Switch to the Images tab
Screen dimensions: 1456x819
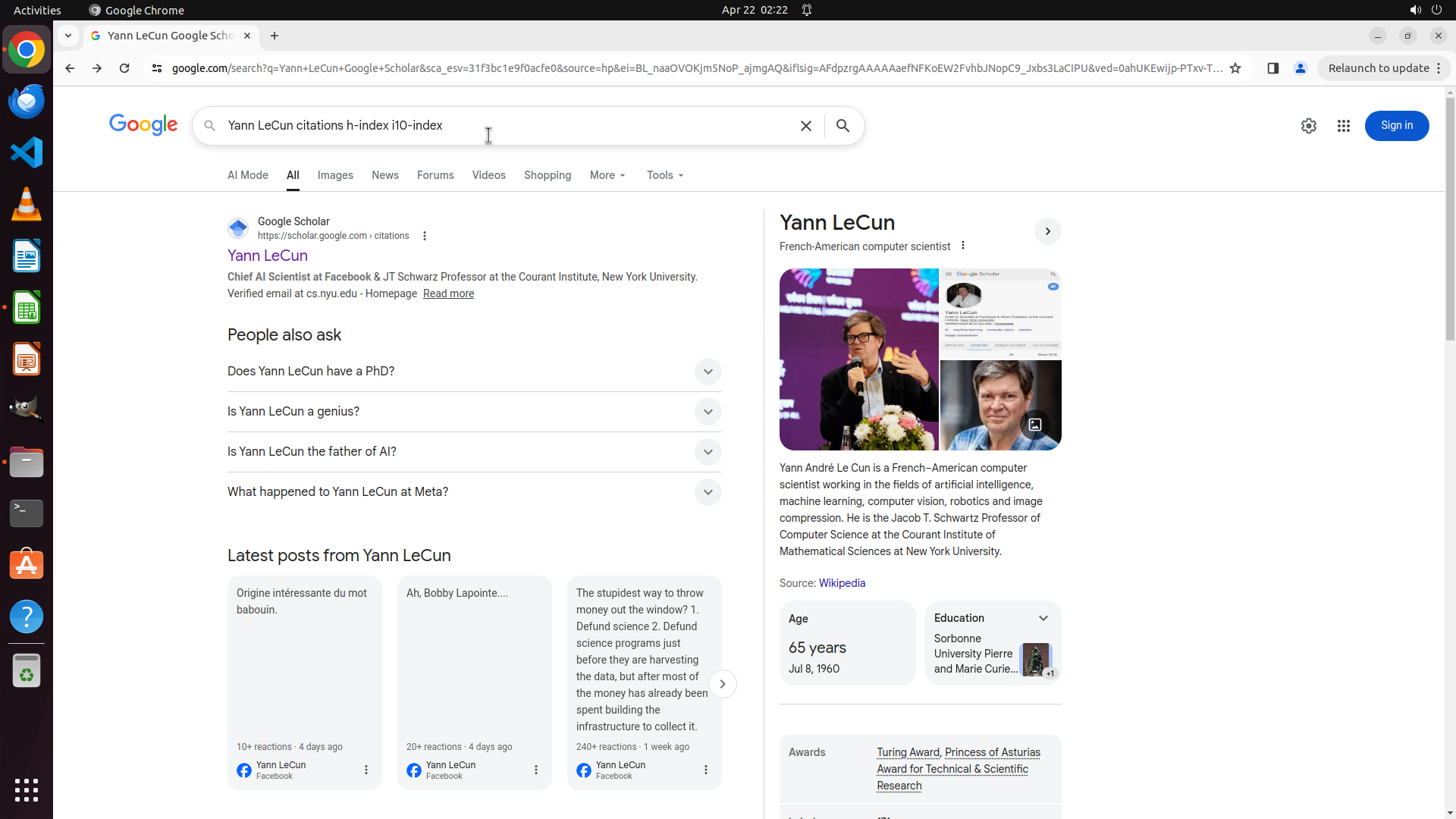(335, 175)
